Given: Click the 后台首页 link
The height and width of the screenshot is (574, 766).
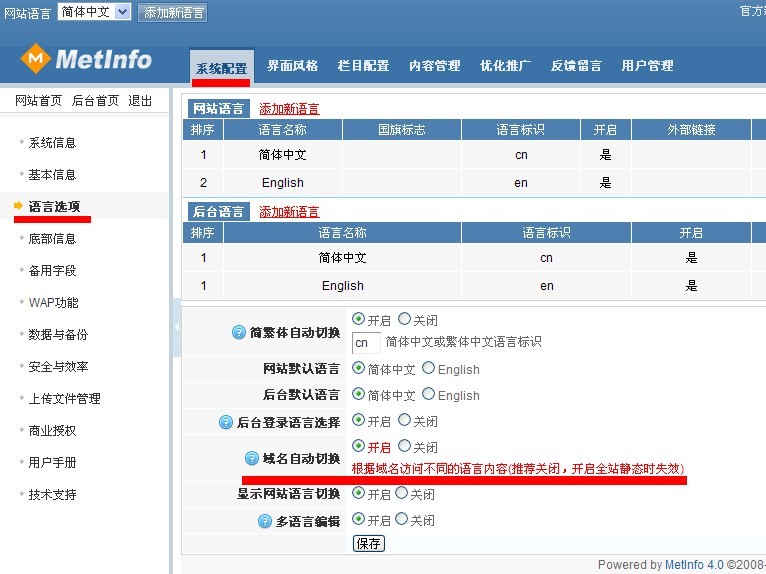Looking at the screenshot, I should point(95,101).
